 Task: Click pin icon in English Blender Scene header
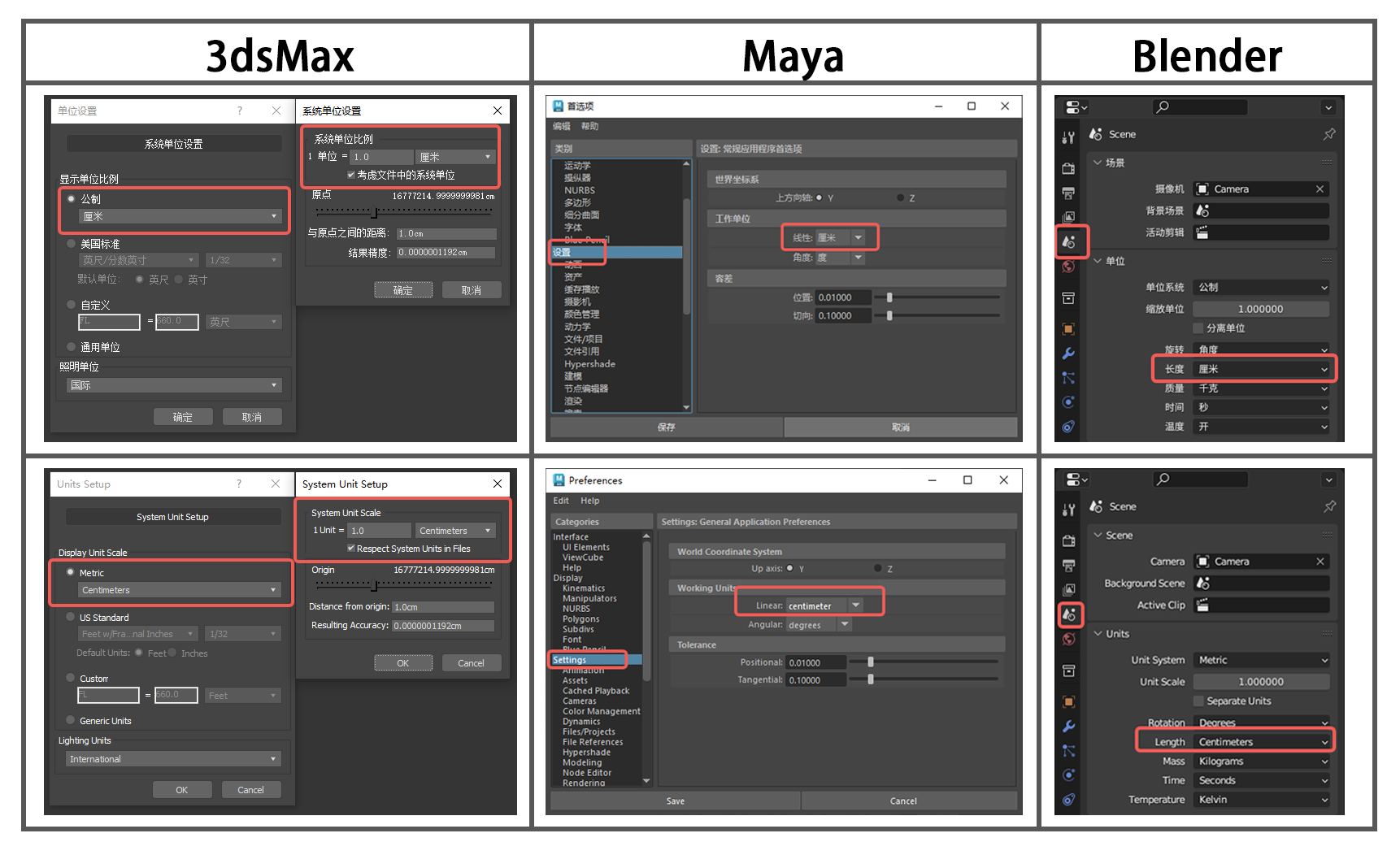point(1329,506)
